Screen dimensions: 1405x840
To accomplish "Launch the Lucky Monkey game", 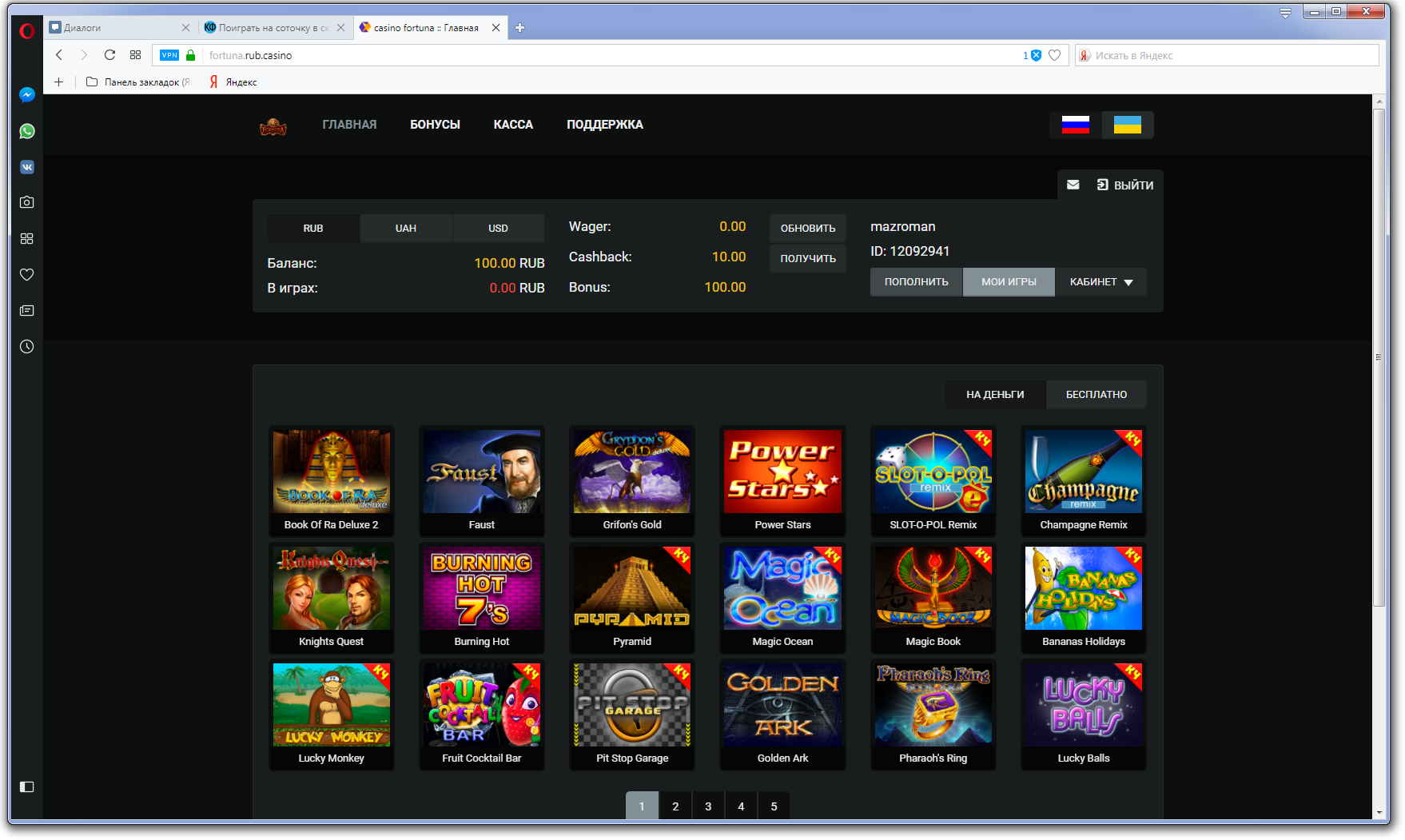I will [332, 714].
